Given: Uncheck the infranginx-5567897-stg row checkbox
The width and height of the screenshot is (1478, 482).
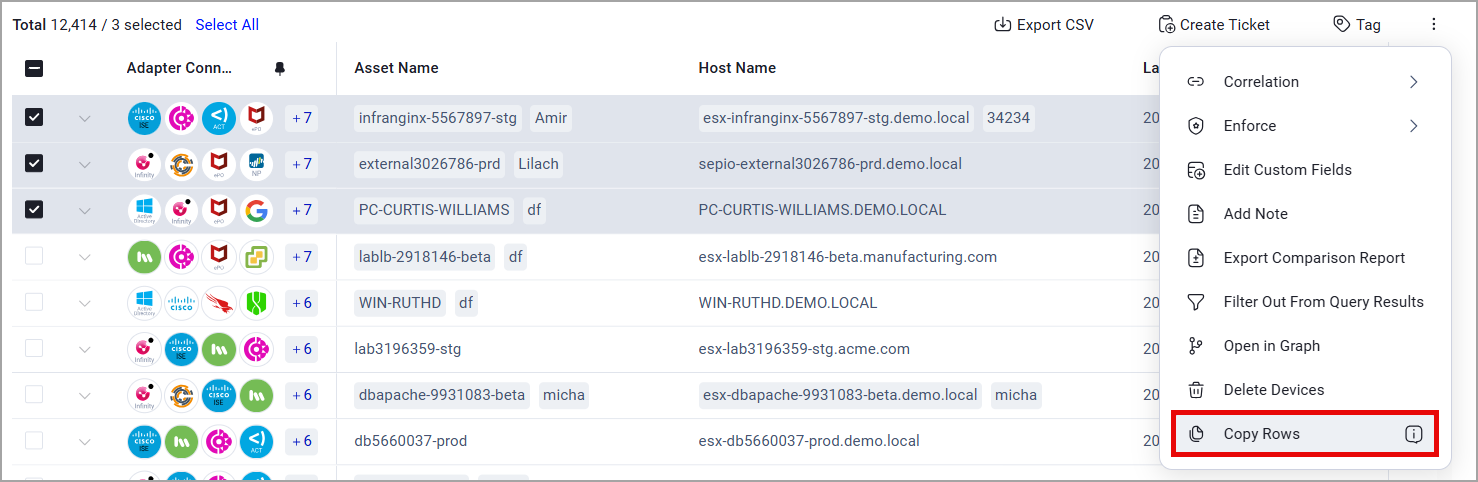Looking at the screenshot, I should pyautogui.click(x=34, y=118).
